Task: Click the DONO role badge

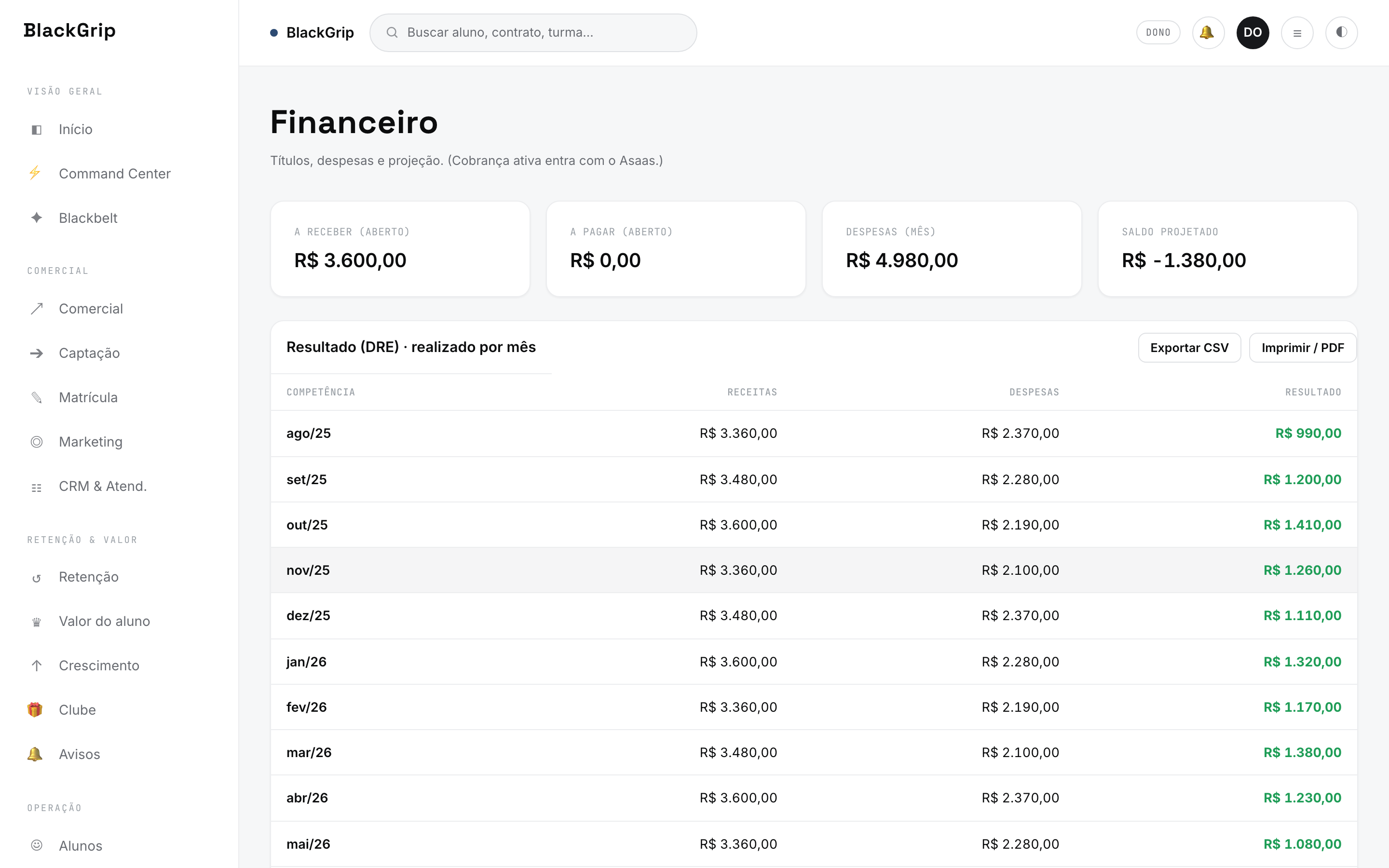Action: (1157, 33)
